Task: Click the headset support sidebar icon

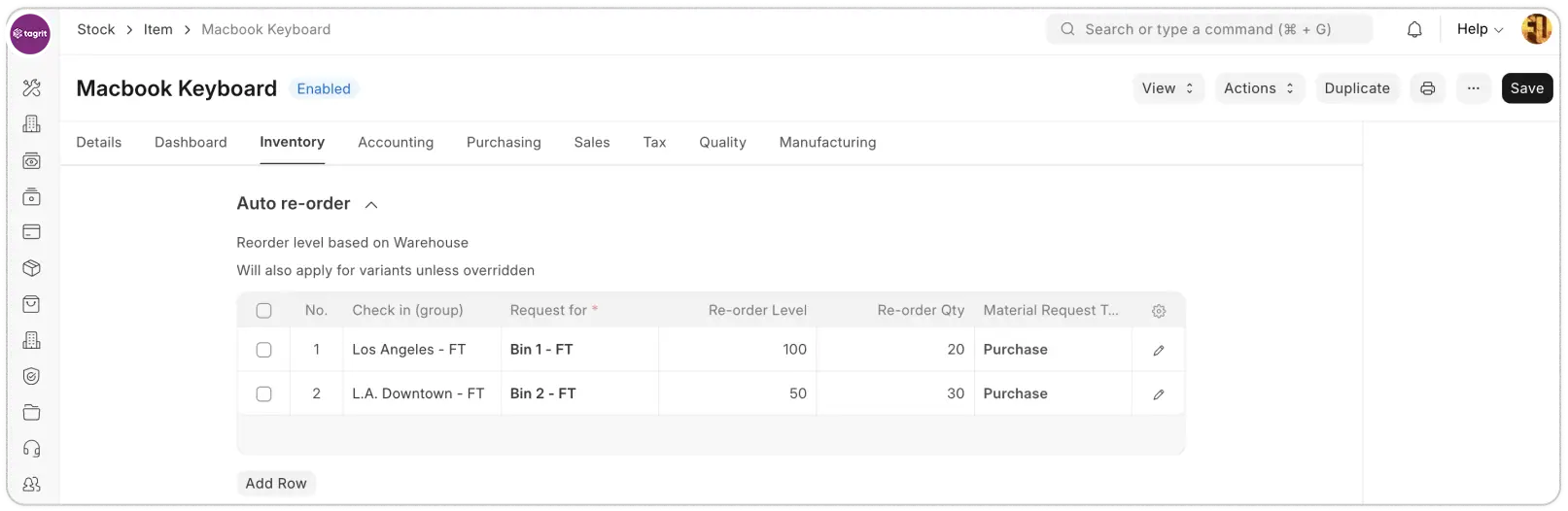Action: pos(31,449)
